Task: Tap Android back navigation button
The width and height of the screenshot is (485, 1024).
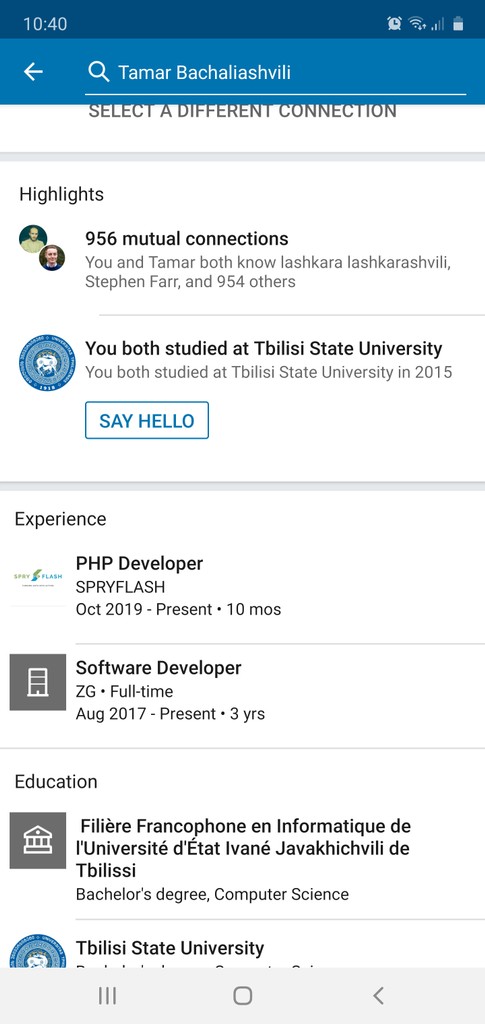Action: (x=378, y=995)
